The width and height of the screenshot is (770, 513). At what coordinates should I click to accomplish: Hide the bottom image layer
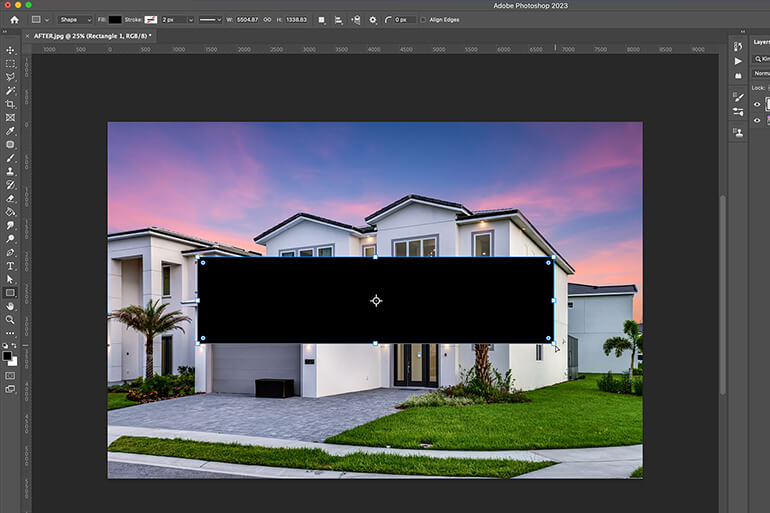757,120
